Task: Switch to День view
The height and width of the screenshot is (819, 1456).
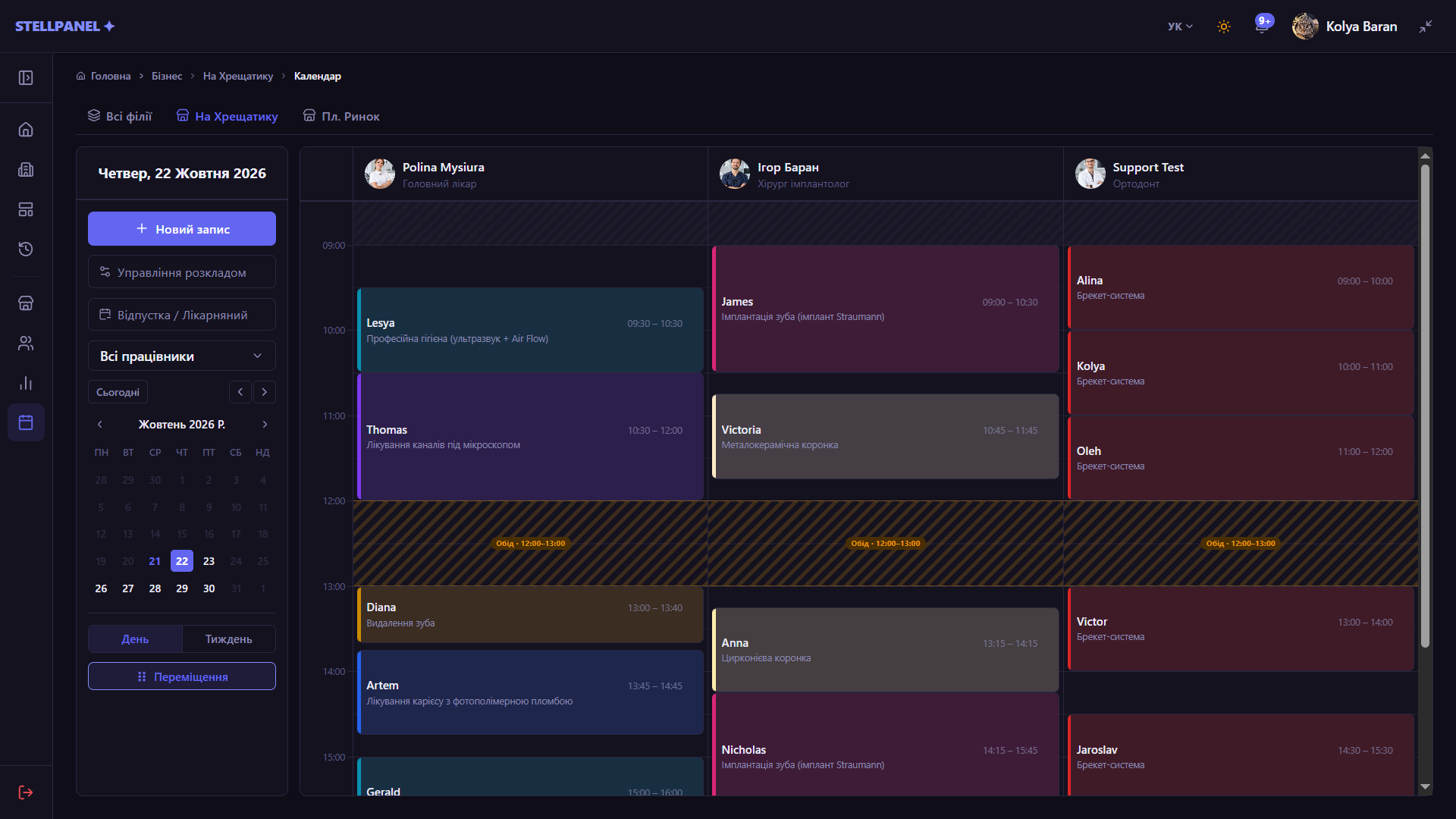Action: (135, 639)
